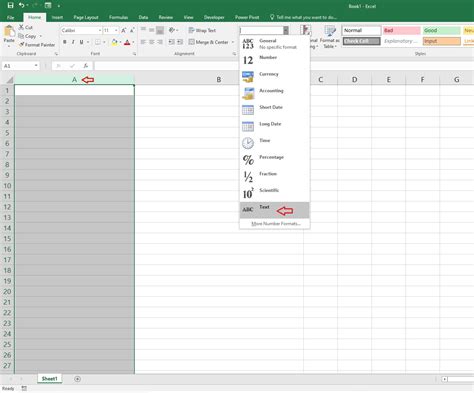The height and width of the screenshot is (393, 474).
Task: Switch to the Developer tab
Action: coord(214,17)
